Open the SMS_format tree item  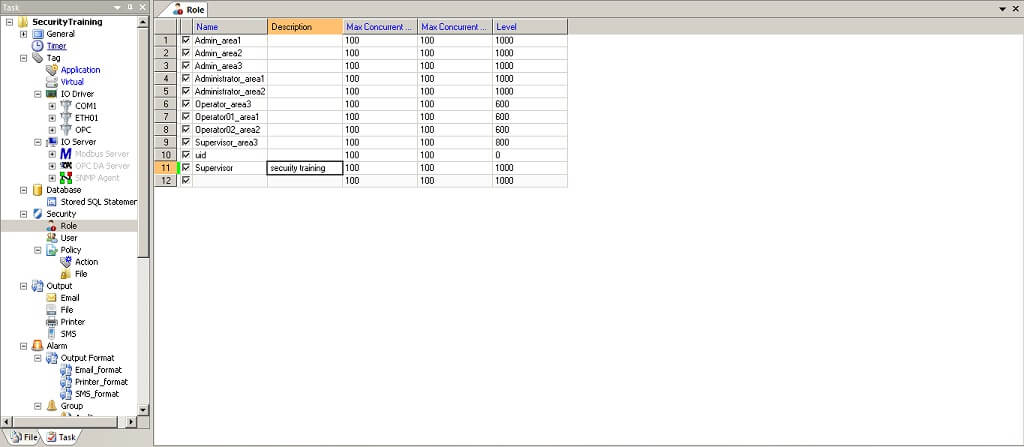[x=97, y=394]
